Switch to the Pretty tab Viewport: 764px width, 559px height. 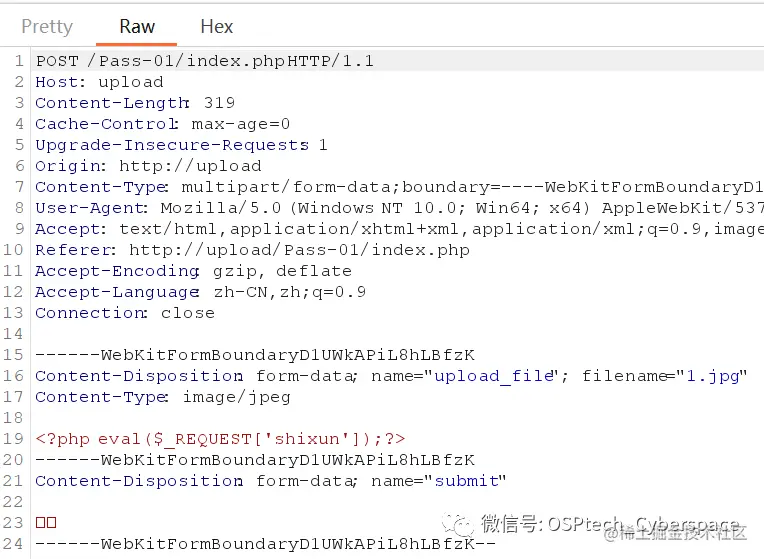point(47,26)
